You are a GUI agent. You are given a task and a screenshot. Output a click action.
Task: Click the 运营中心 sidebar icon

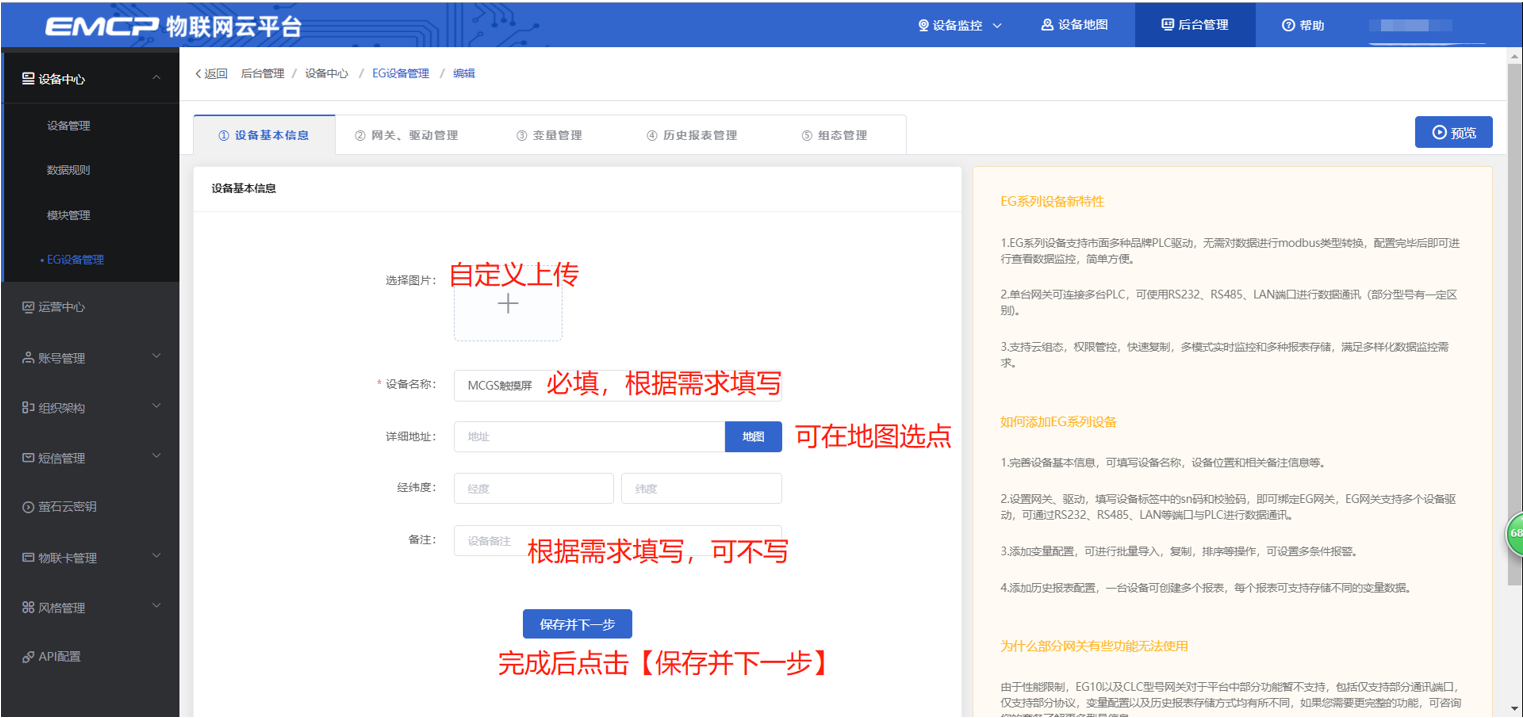pyautogui.click(x=28, y=307)
